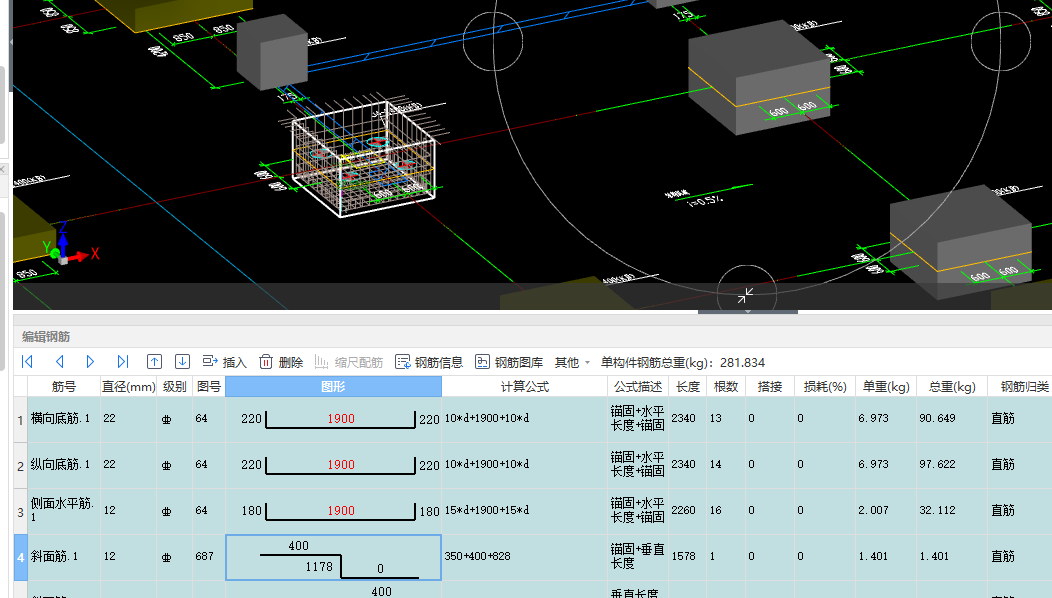The height and width of the screenshot is (598, 1052).
Task: Open 钢筋图库 rebar library
Action: point(509,362)
